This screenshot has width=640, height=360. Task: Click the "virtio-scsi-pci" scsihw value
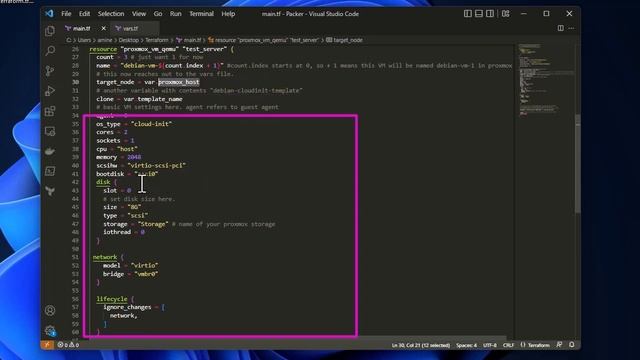157,165
